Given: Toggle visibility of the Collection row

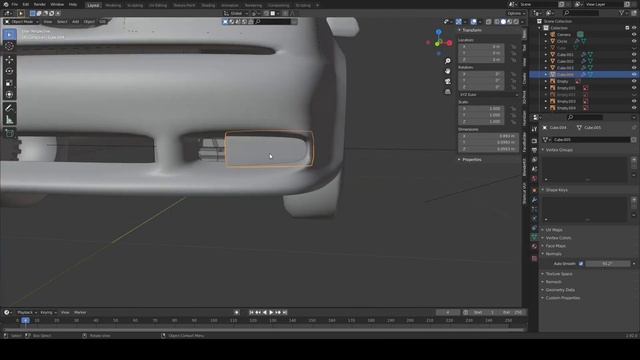Looking at the screenshot, I should tap(634, 28).
